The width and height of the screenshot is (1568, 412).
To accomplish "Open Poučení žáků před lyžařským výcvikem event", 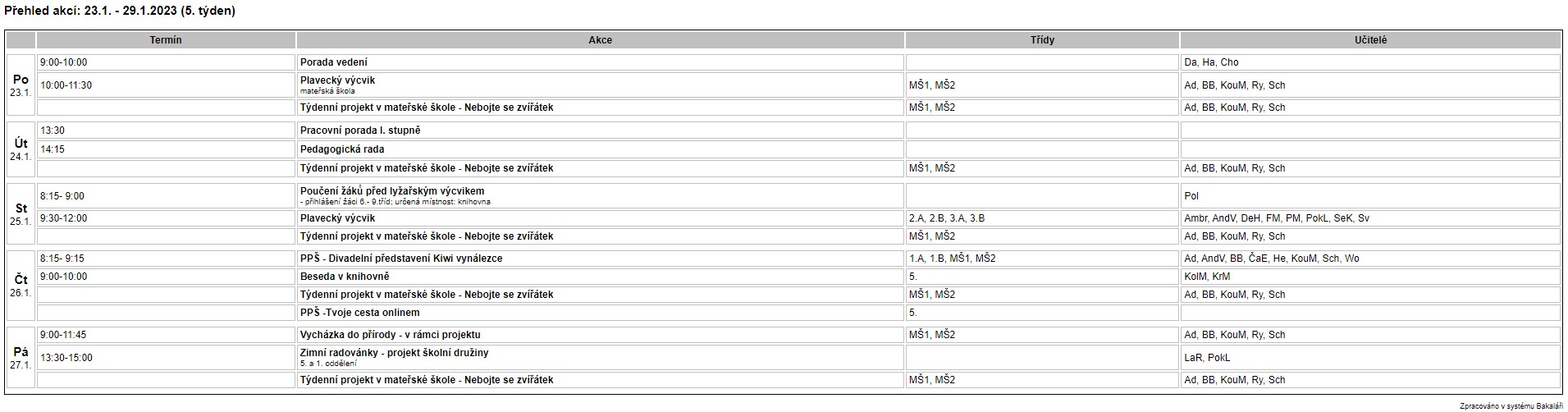I will tap(392, 191).
